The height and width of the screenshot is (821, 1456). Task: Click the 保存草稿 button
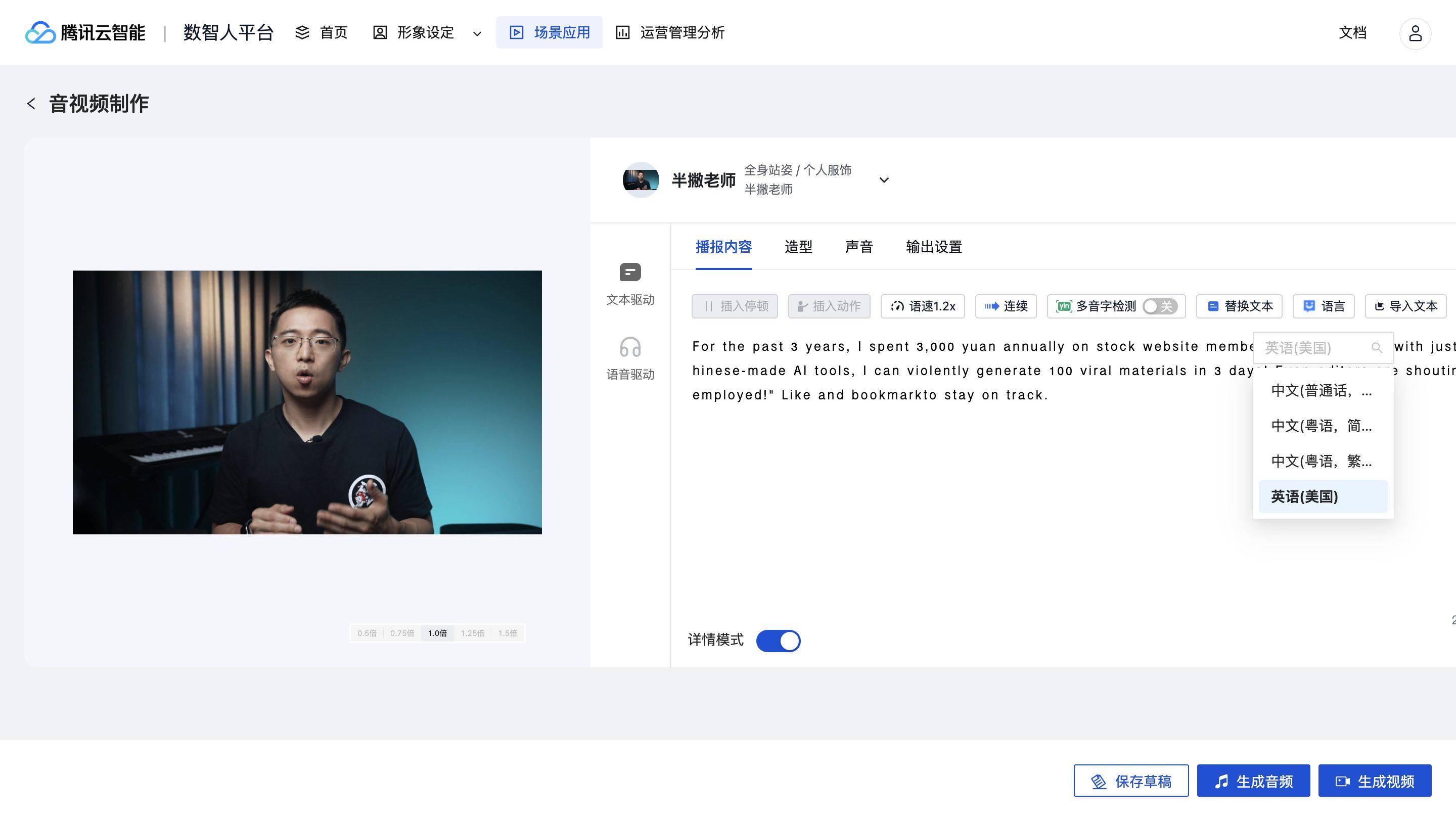1131,781
